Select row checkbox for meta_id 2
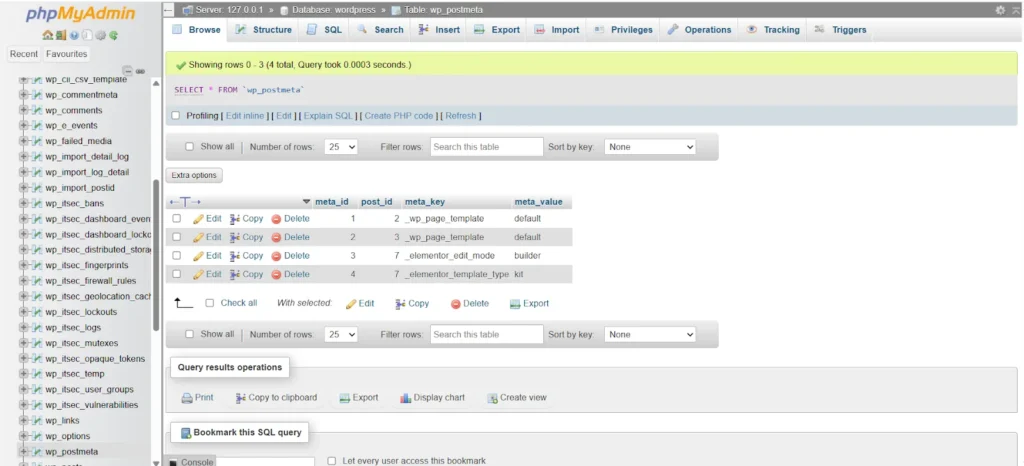The width and height of the screenshot is (1024, 466). click(176, 237)
